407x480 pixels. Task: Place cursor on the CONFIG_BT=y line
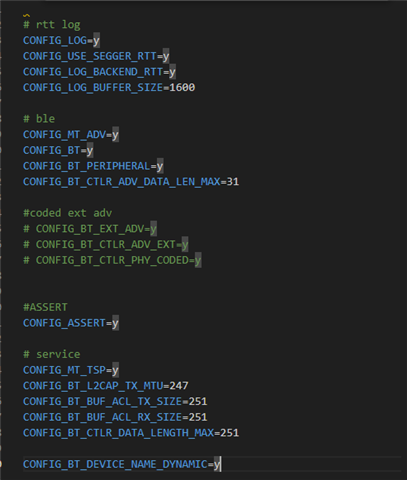click(58, 150)
